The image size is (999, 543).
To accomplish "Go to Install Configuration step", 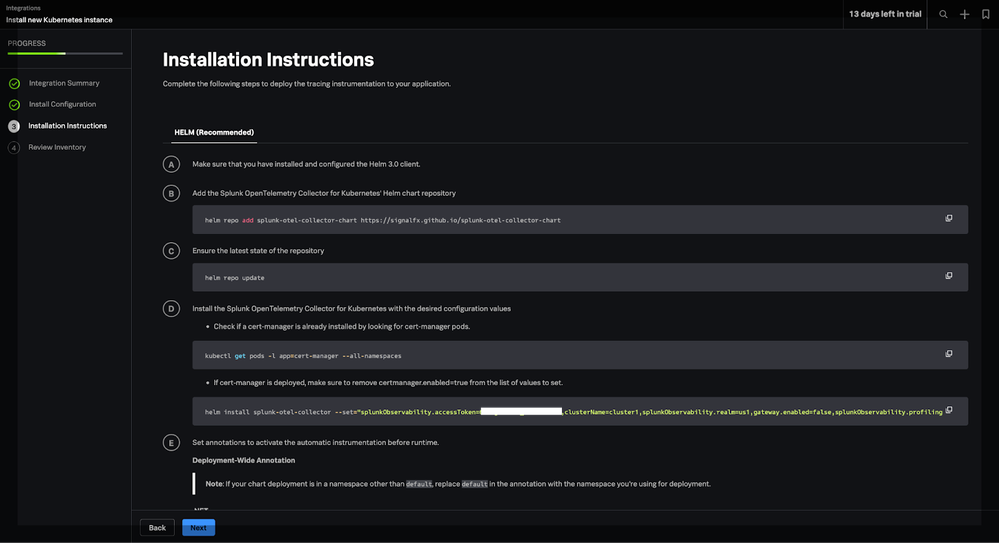I will click(x=62, y=104).
